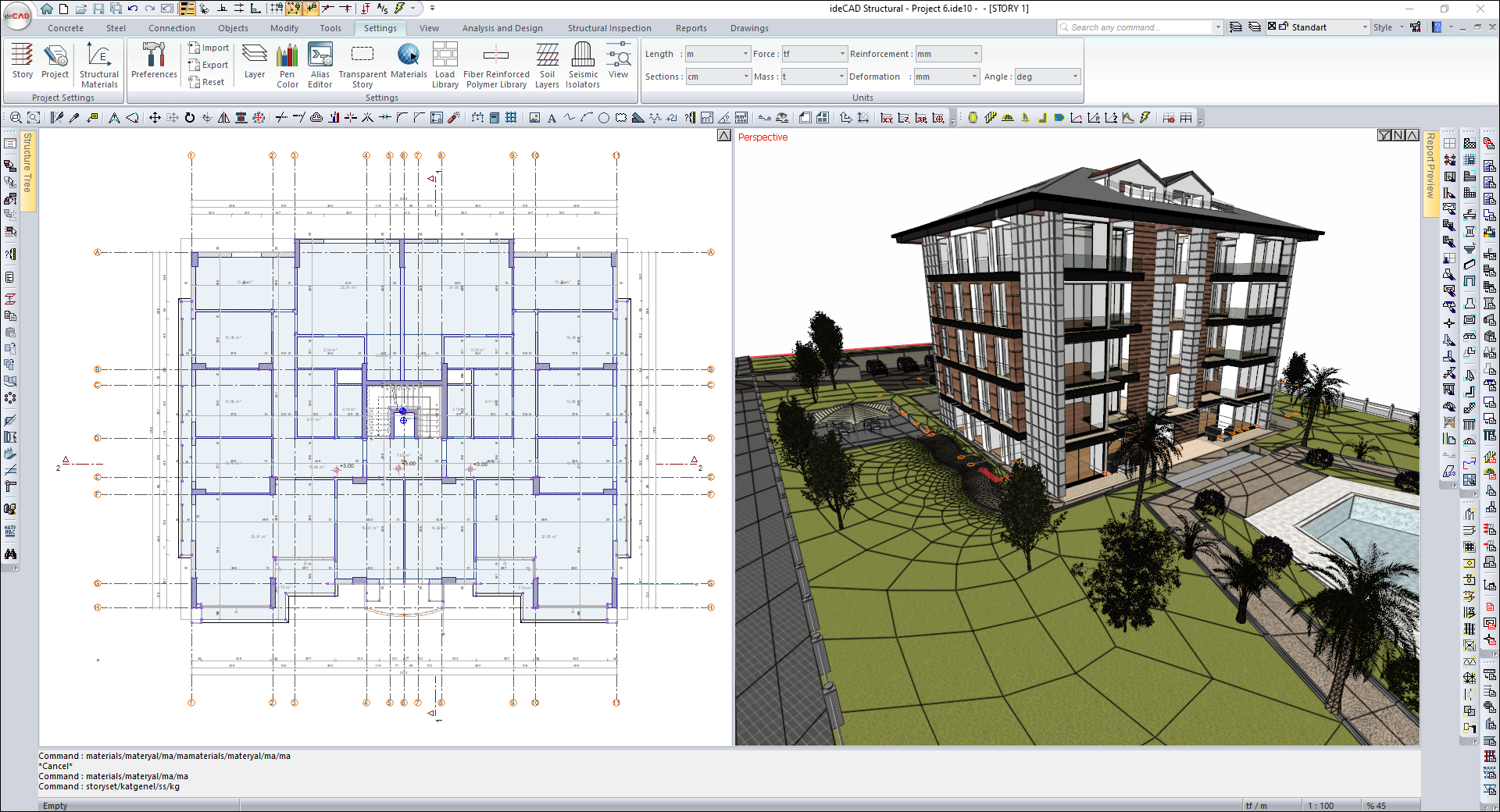
Task: Open the Story settings tool
Action: click(22, 61)
